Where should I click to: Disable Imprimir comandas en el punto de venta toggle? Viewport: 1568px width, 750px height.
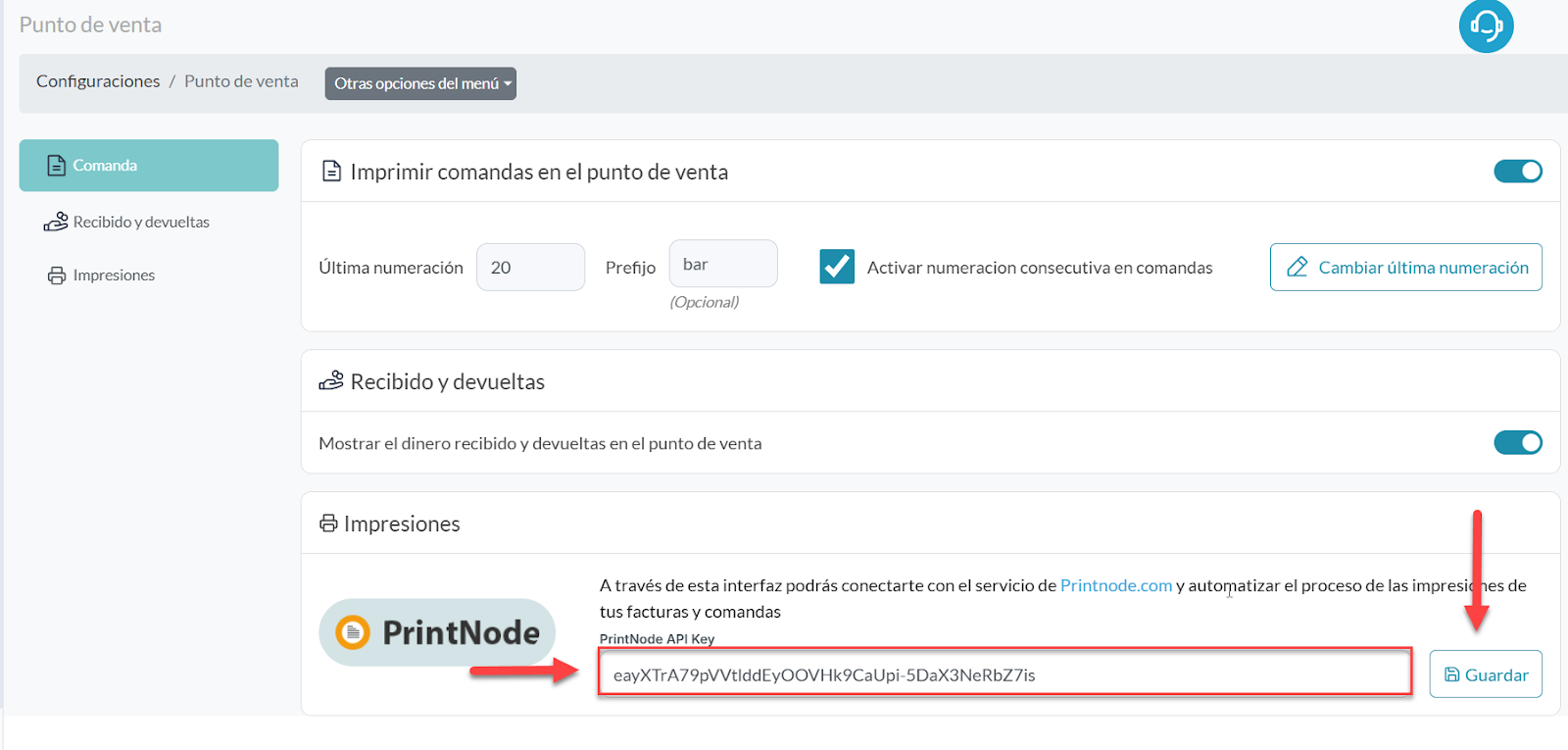tap(1517, 172)
